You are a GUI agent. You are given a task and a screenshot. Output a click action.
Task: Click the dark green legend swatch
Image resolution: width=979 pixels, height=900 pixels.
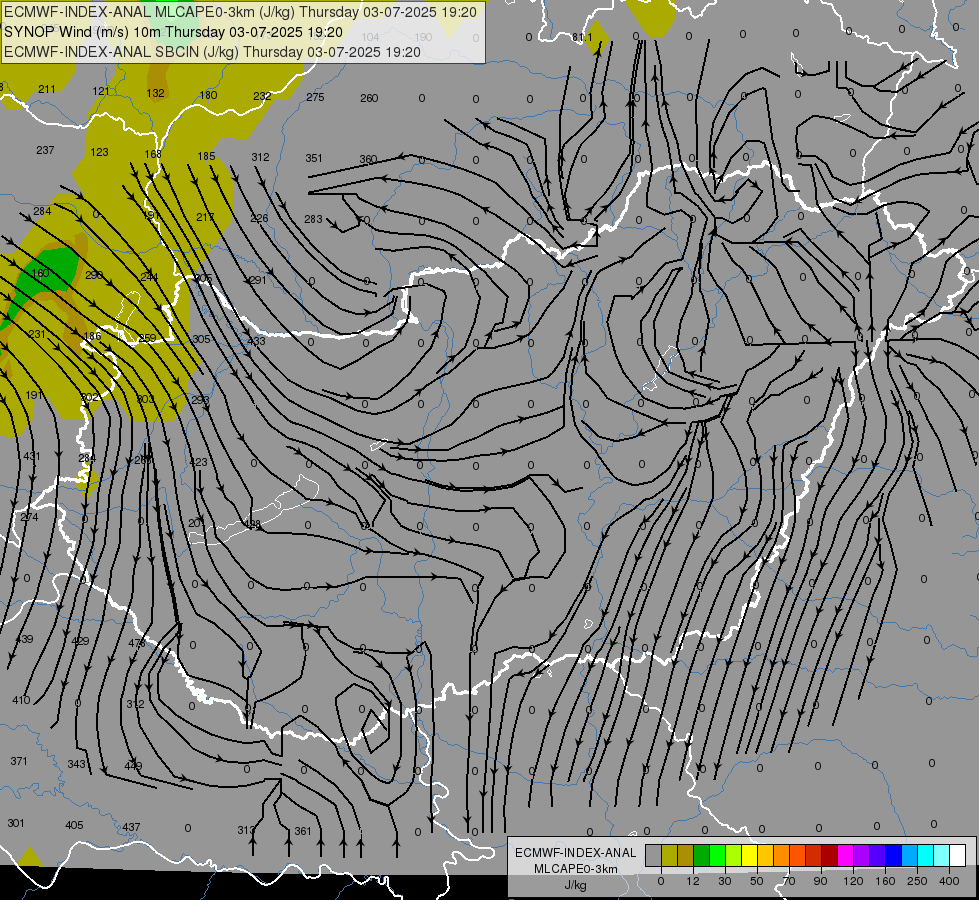point(702,856)
